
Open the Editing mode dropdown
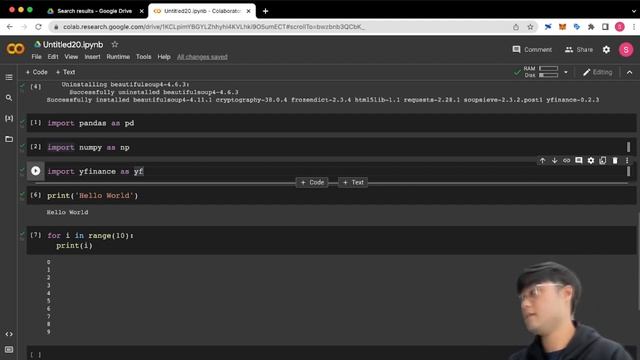click(598, 72)
